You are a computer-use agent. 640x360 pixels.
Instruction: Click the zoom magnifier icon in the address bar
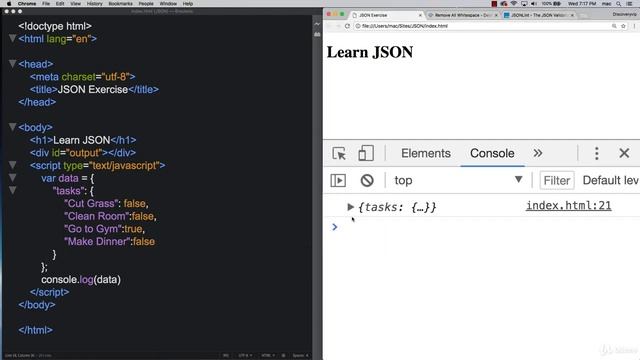point(614,26)
